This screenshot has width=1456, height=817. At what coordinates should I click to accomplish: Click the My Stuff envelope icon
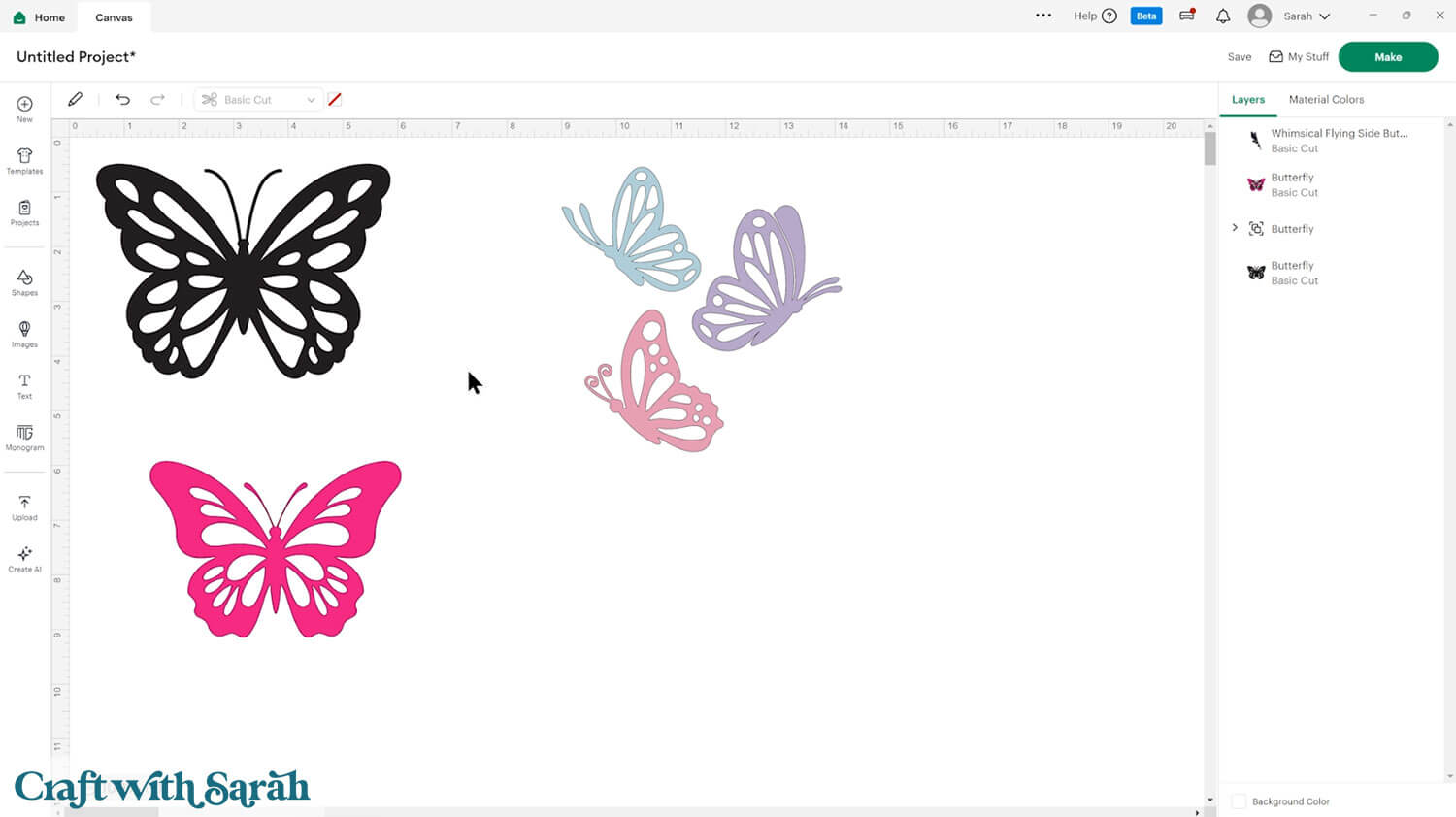[1275, 57]
